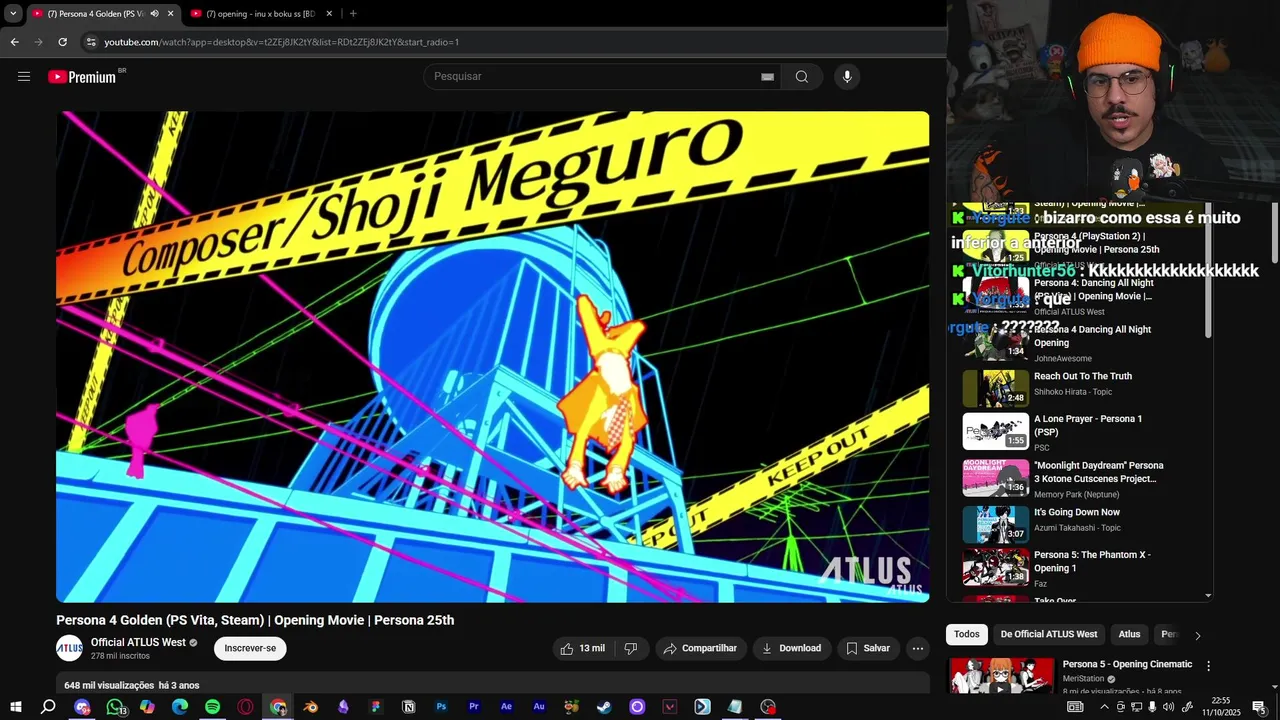
Task: Open Notion from the taskbar
Action: point(408,707)
